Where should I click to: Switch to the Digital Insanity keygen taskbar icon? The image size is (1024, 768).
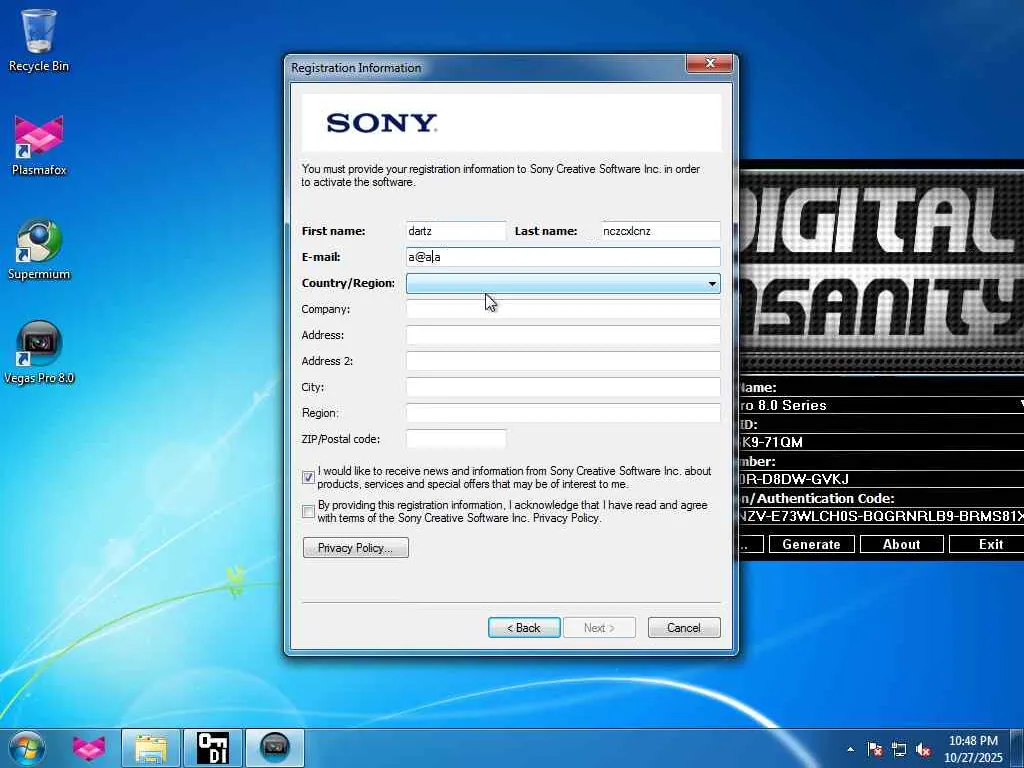pyautogui.click(x=213, y=748)
